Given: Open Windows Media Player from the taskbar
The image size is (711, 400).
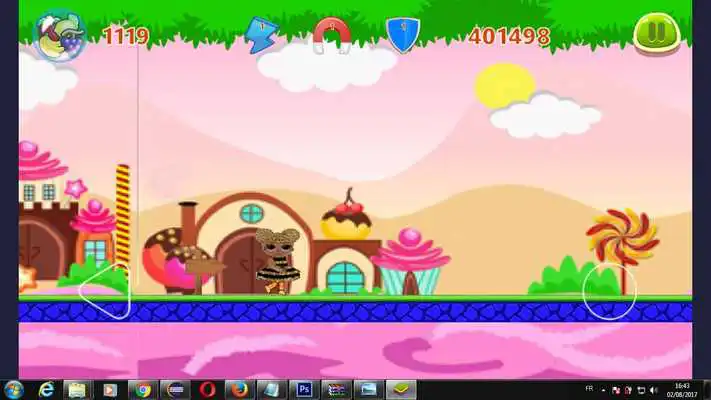Looking at the screenshot, I should (x=110, y=389).
